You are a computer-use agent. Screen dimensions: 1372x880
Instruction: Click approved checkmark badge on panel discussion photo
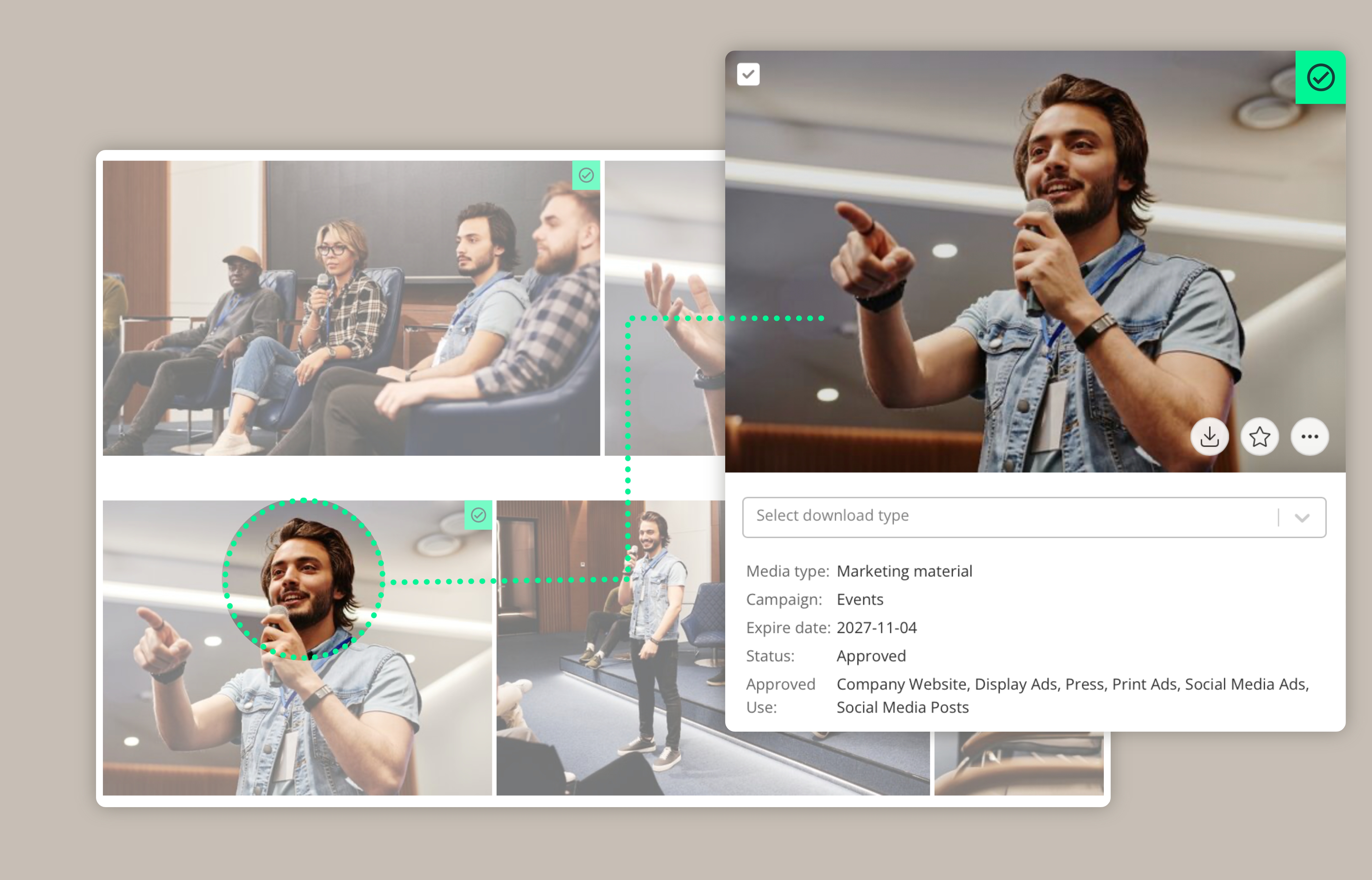coord(586,175)
